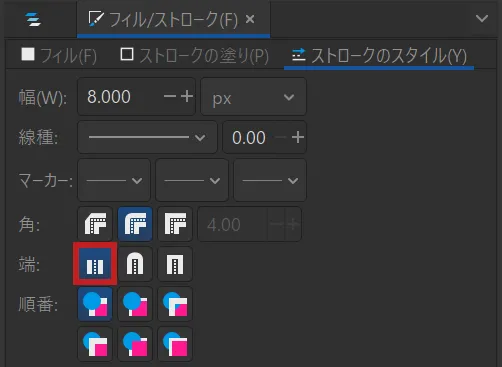
Task: Set paint order to markers, fill, stroke
Action: 95,344
